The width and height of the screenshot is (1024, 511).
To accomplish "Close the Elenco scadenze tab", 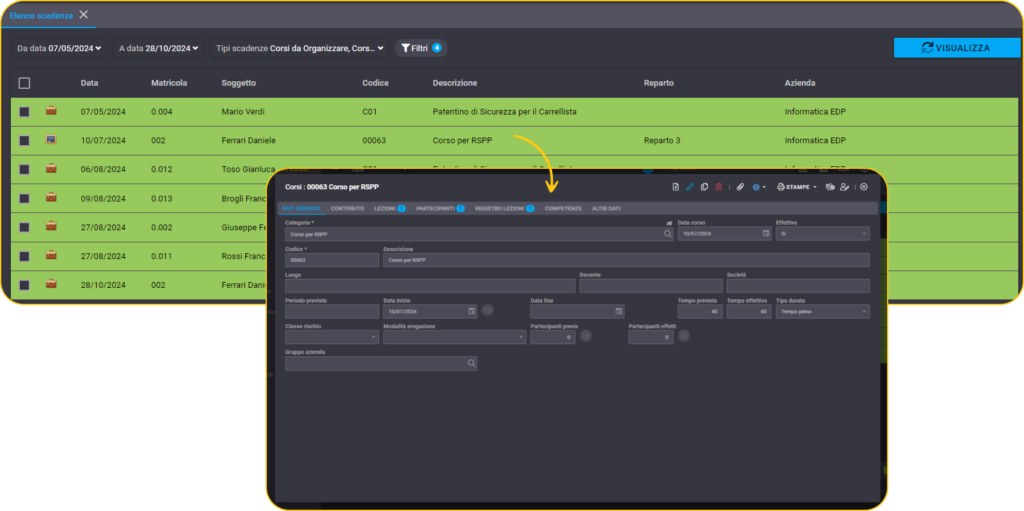I will tap(84, 14).
